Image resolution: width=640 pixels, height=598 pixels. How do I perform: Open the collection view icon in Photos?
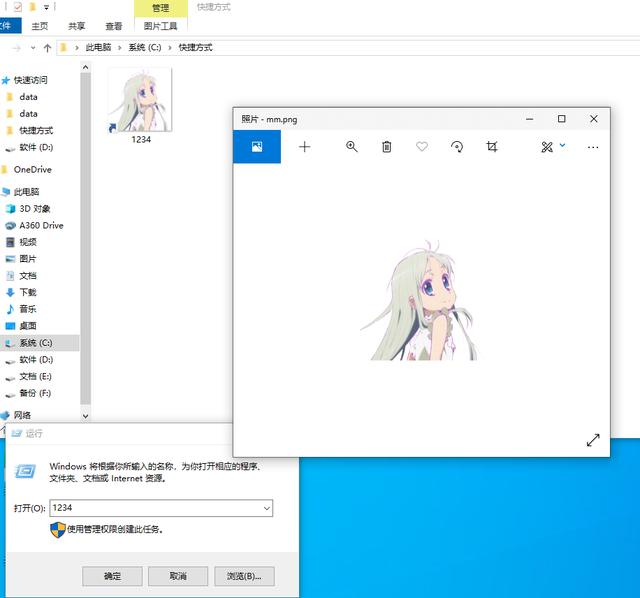pyautogui.click(x=257, y=147)
